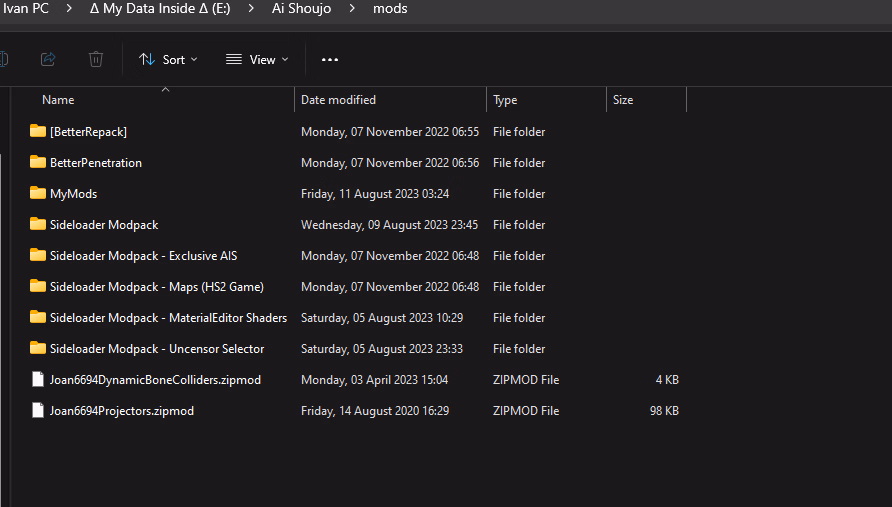The height and width of the screenshot is (507, 892).
Task: Open the See more ellipsis menu
Action: click(330, 60)
